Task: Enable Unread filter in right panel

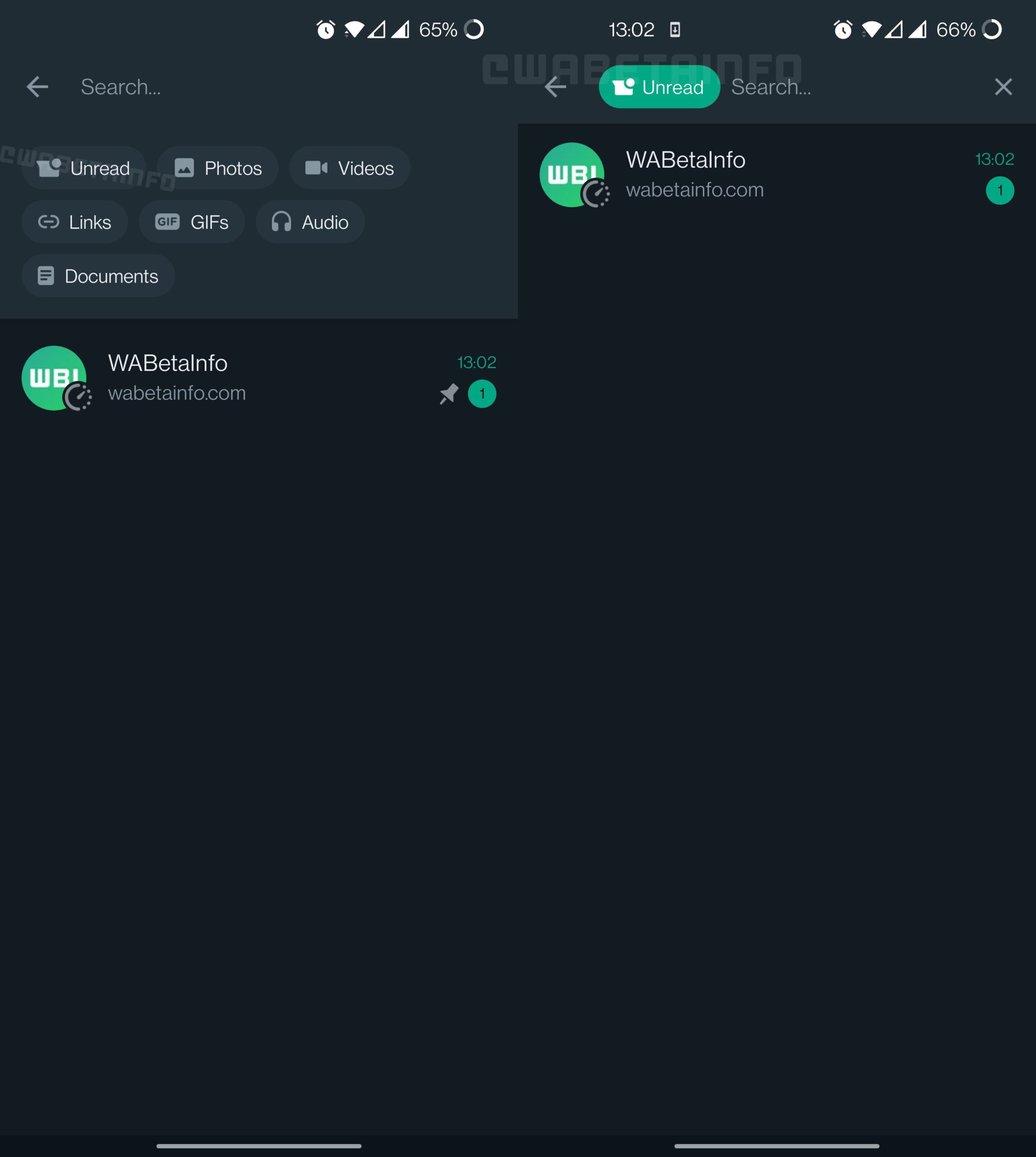Action: coord(659,87)
